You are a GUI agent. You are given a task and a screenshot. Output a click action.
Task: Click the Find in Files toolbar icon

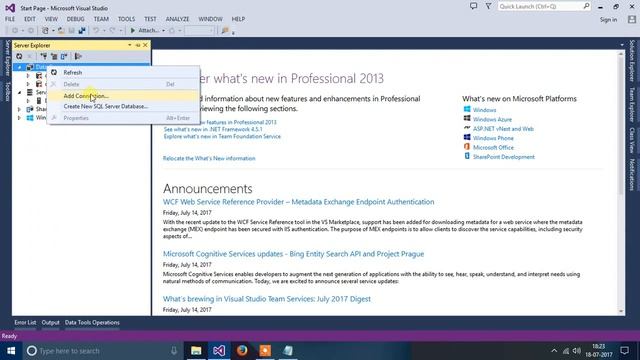click(x=225, y=31)
